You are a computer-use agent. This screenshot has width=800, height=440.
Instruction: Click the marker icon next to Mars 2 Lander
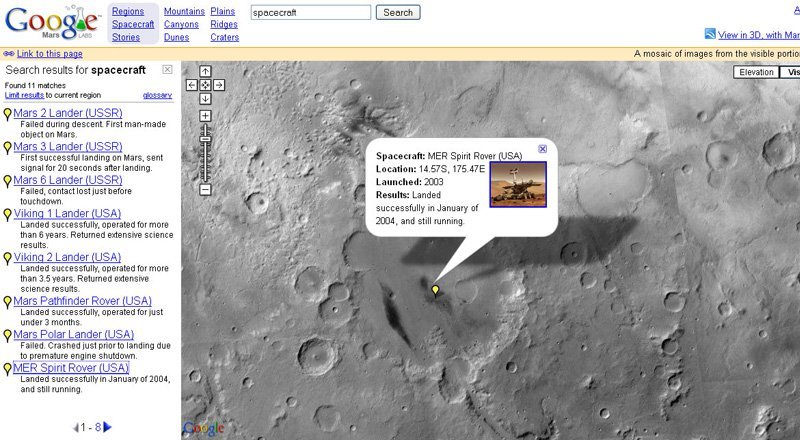point(7,114)
